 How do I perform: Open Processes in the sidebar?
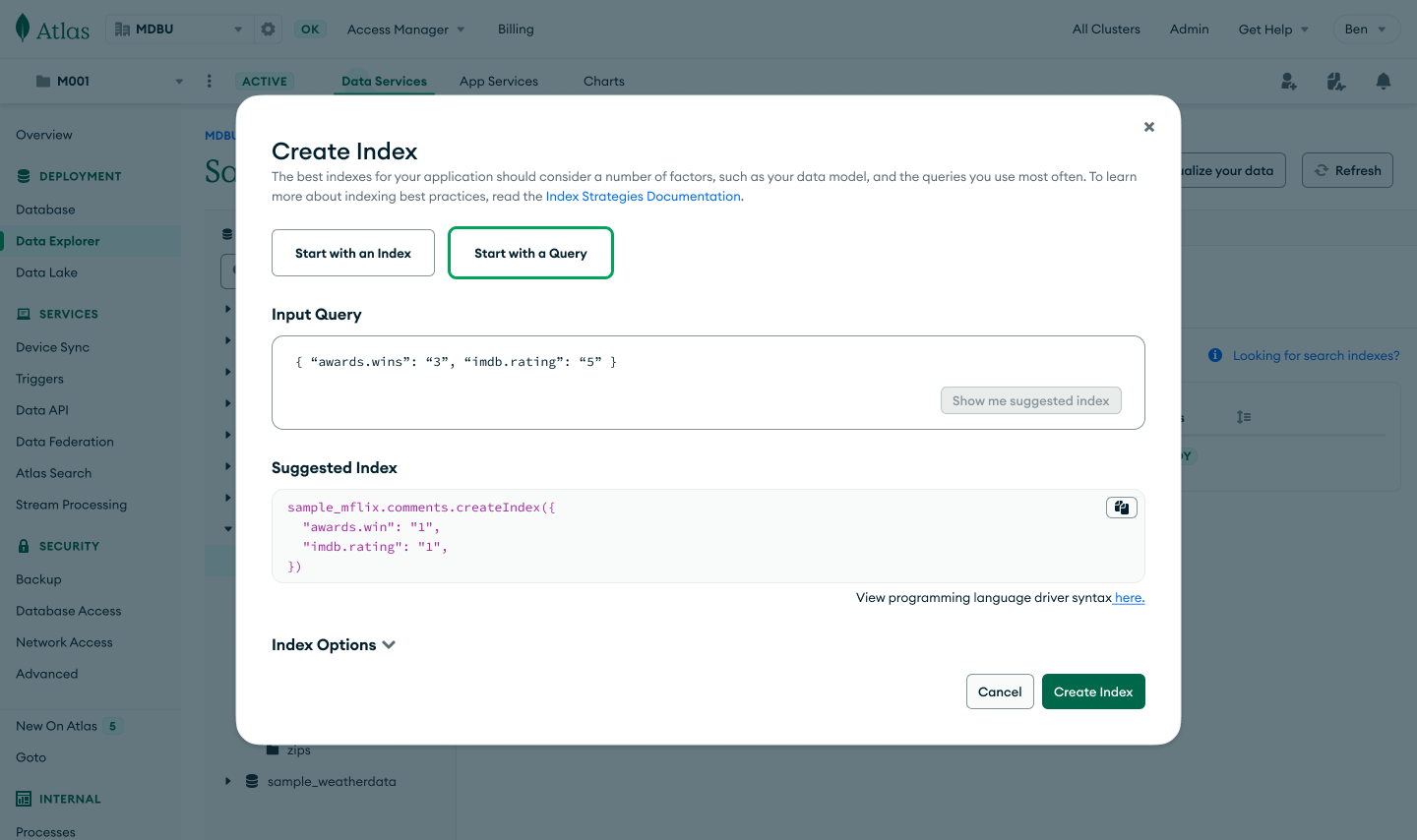[45, 831]
